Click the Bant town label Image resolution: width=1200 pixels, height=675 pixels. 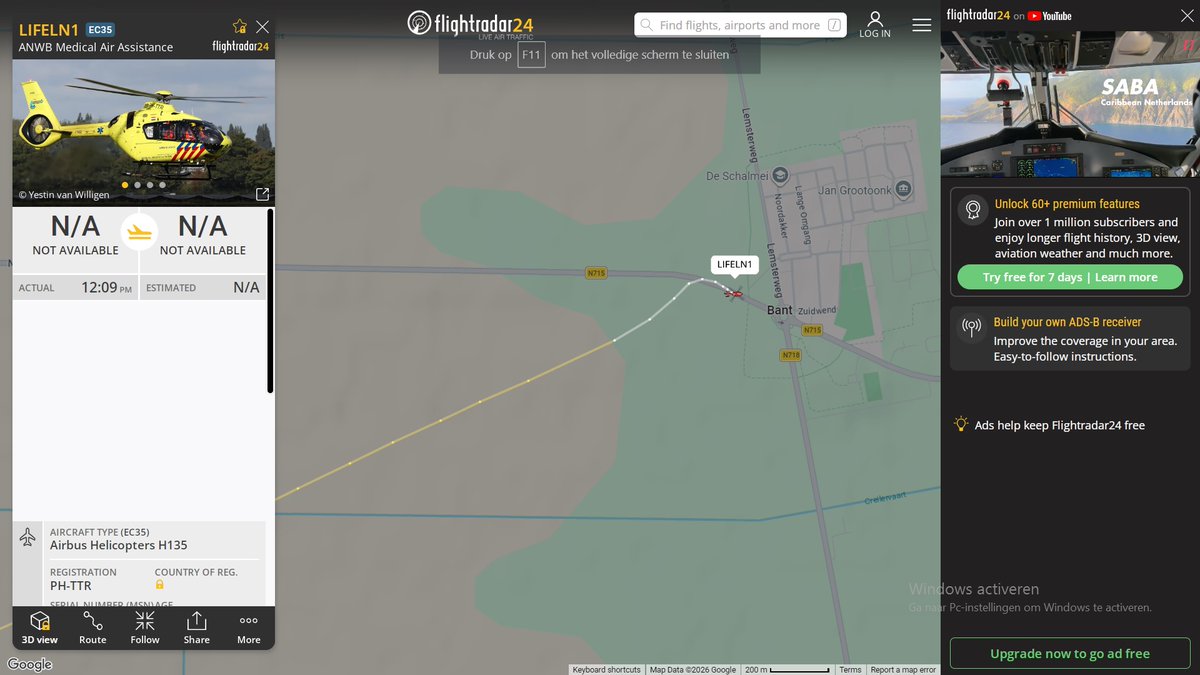tap(779, 310)
